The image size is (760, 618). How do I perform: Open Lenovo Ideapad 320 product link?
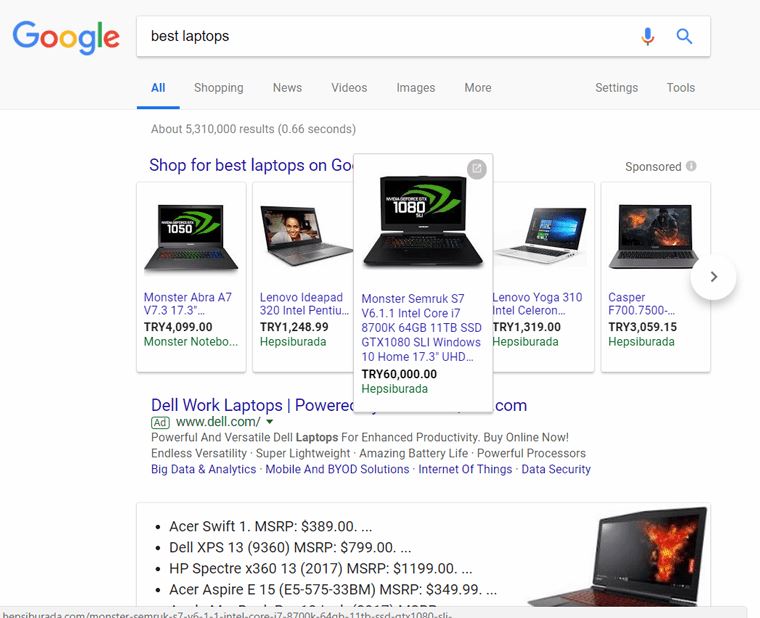[304, 303]
